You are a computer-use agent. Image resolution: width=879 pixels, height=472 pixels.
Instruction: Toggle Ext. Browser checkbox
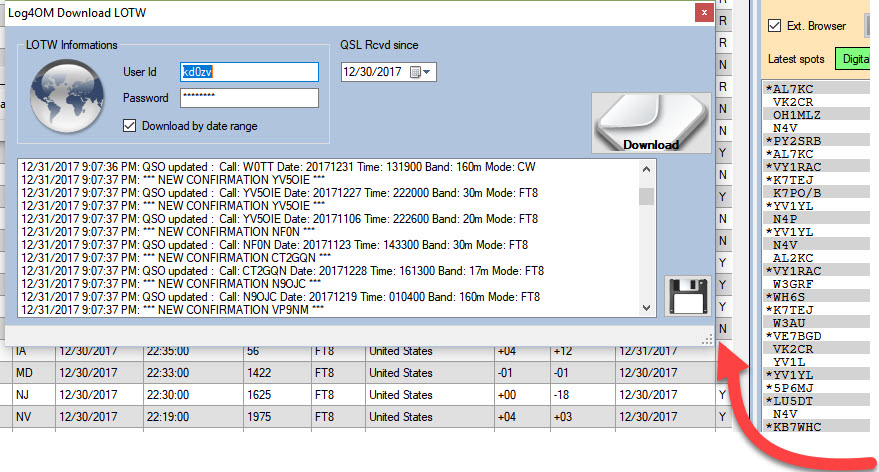click(774, 25)
